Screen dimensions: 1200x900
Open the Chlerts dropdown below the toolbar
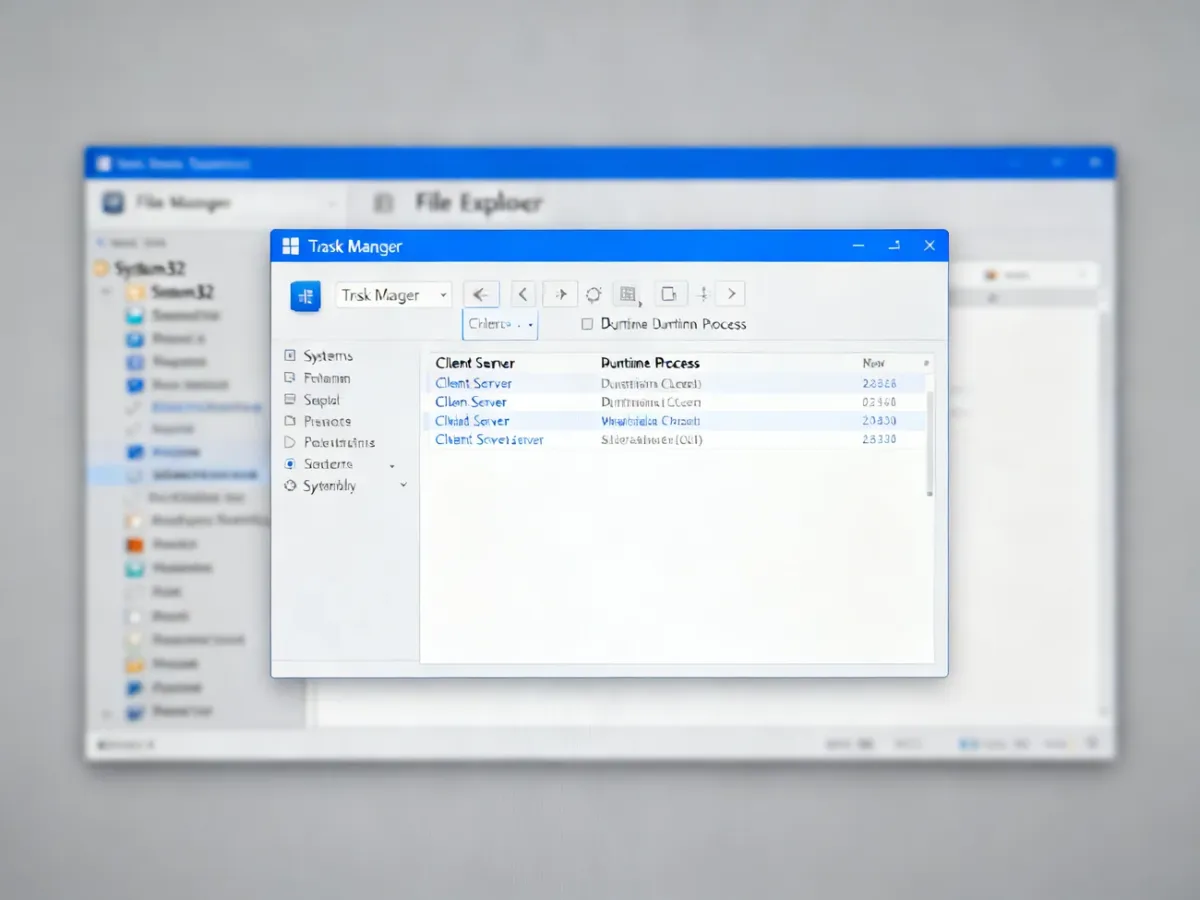coord(500,324)
